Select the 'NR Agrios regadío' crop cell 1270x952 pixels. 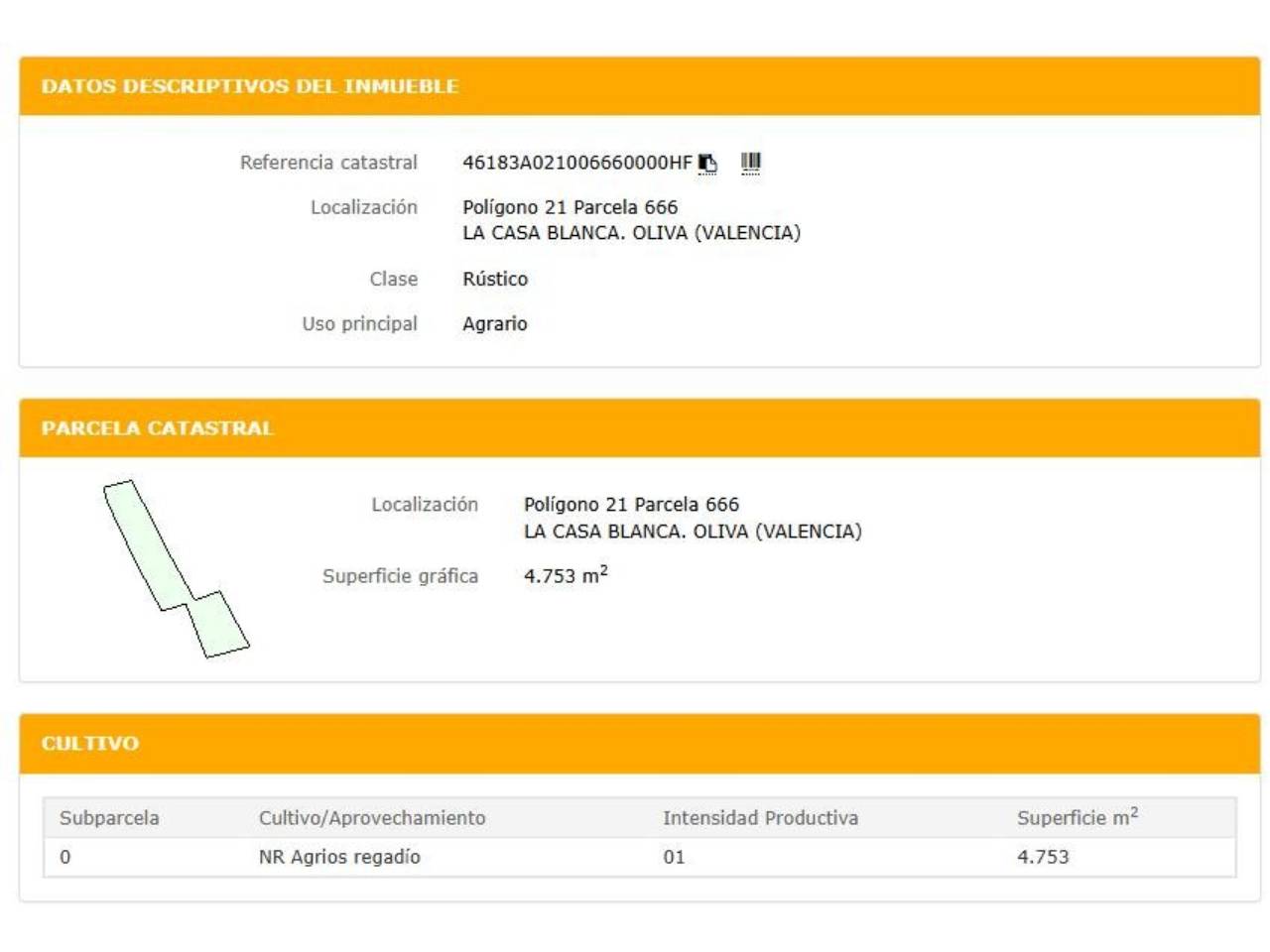[x=339, y=857]
